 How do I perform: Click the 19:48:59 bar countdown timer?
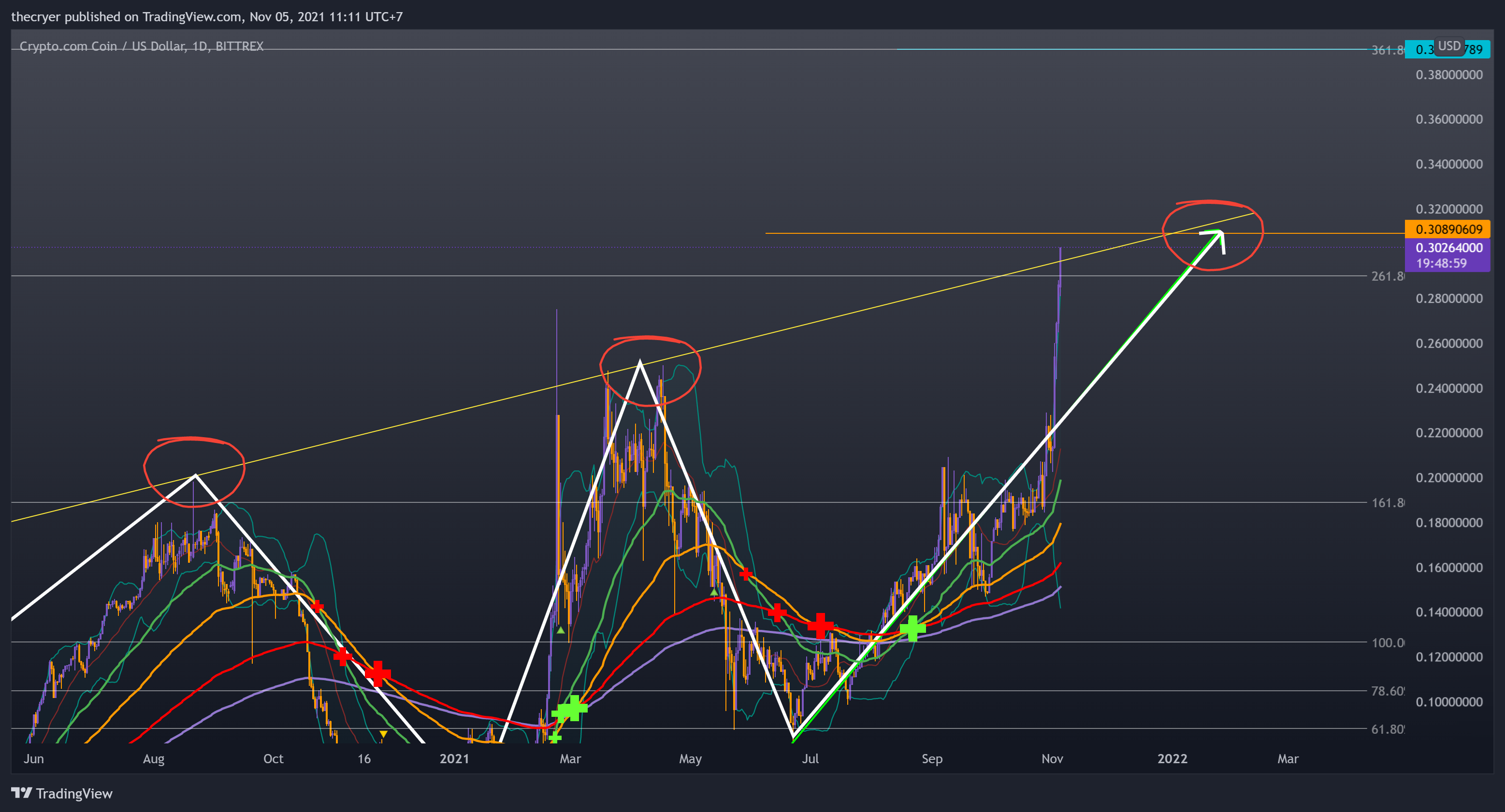(1441, 263)
